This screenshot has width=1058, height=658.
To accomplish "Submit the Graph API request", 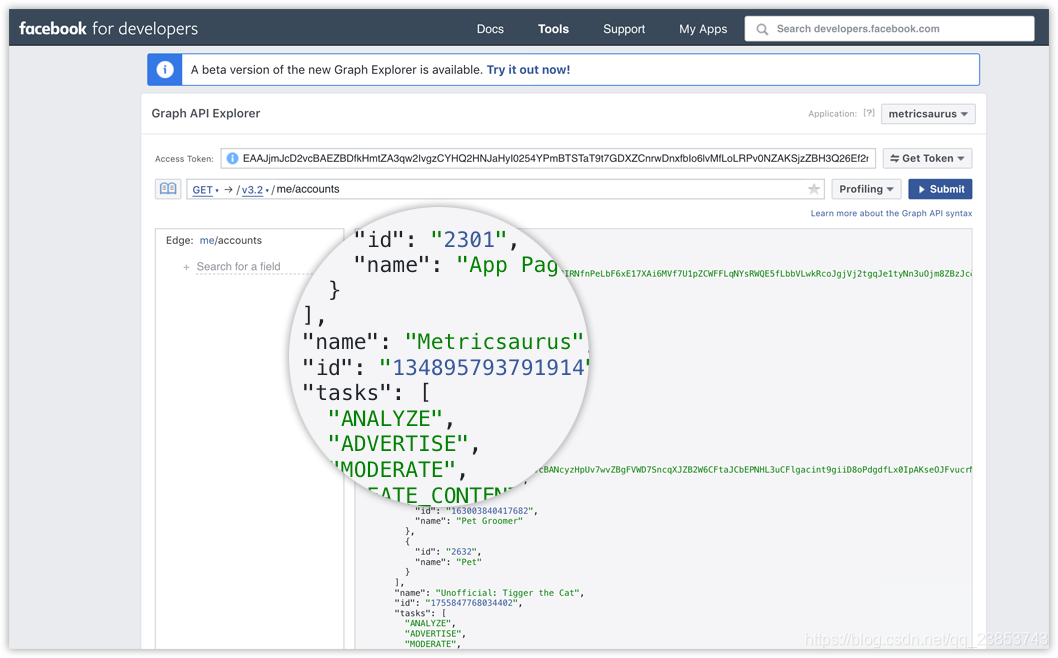I will tap(940, 189).
